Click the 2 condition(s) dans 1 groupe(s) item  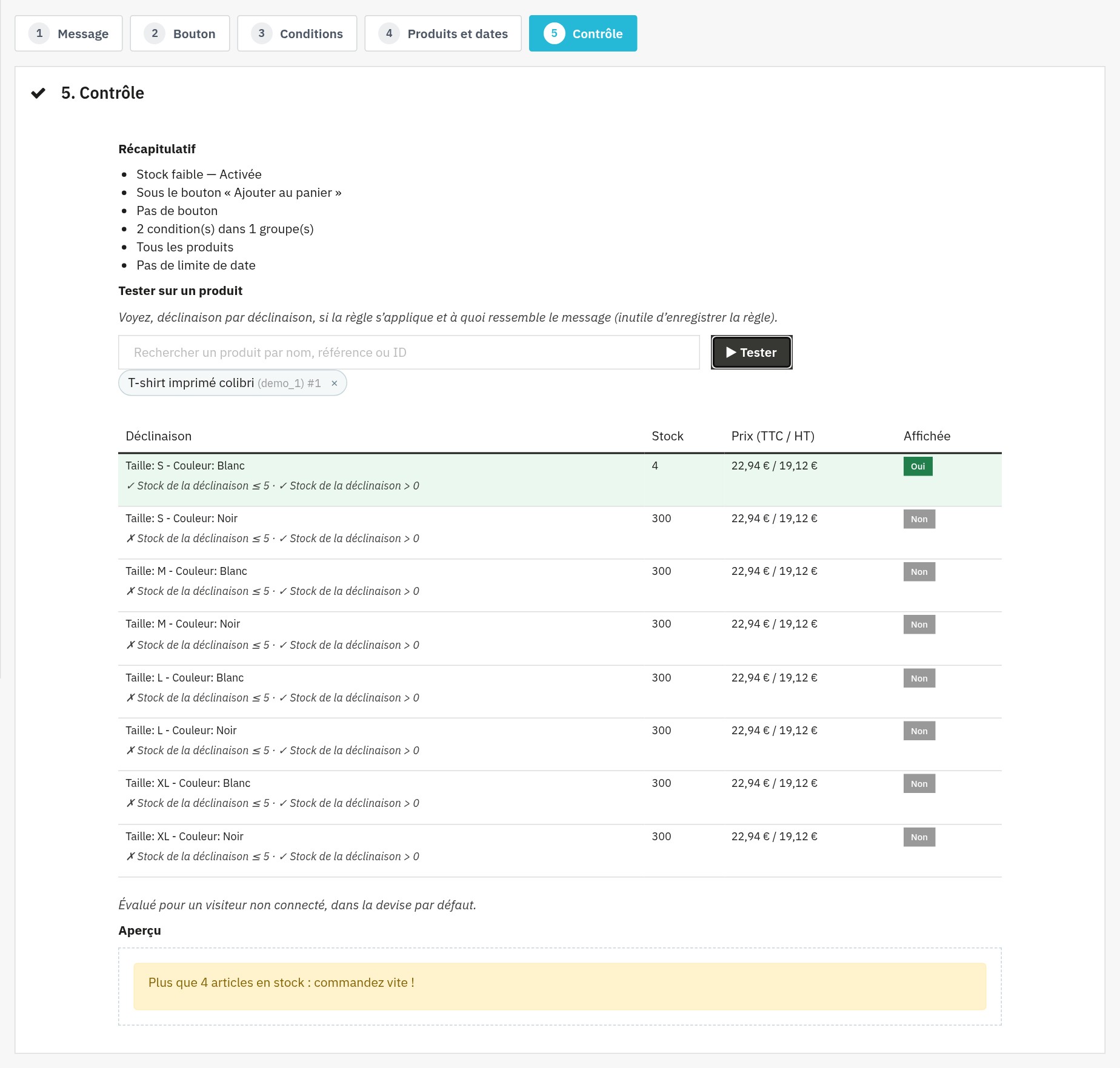[x=225, y=229]
